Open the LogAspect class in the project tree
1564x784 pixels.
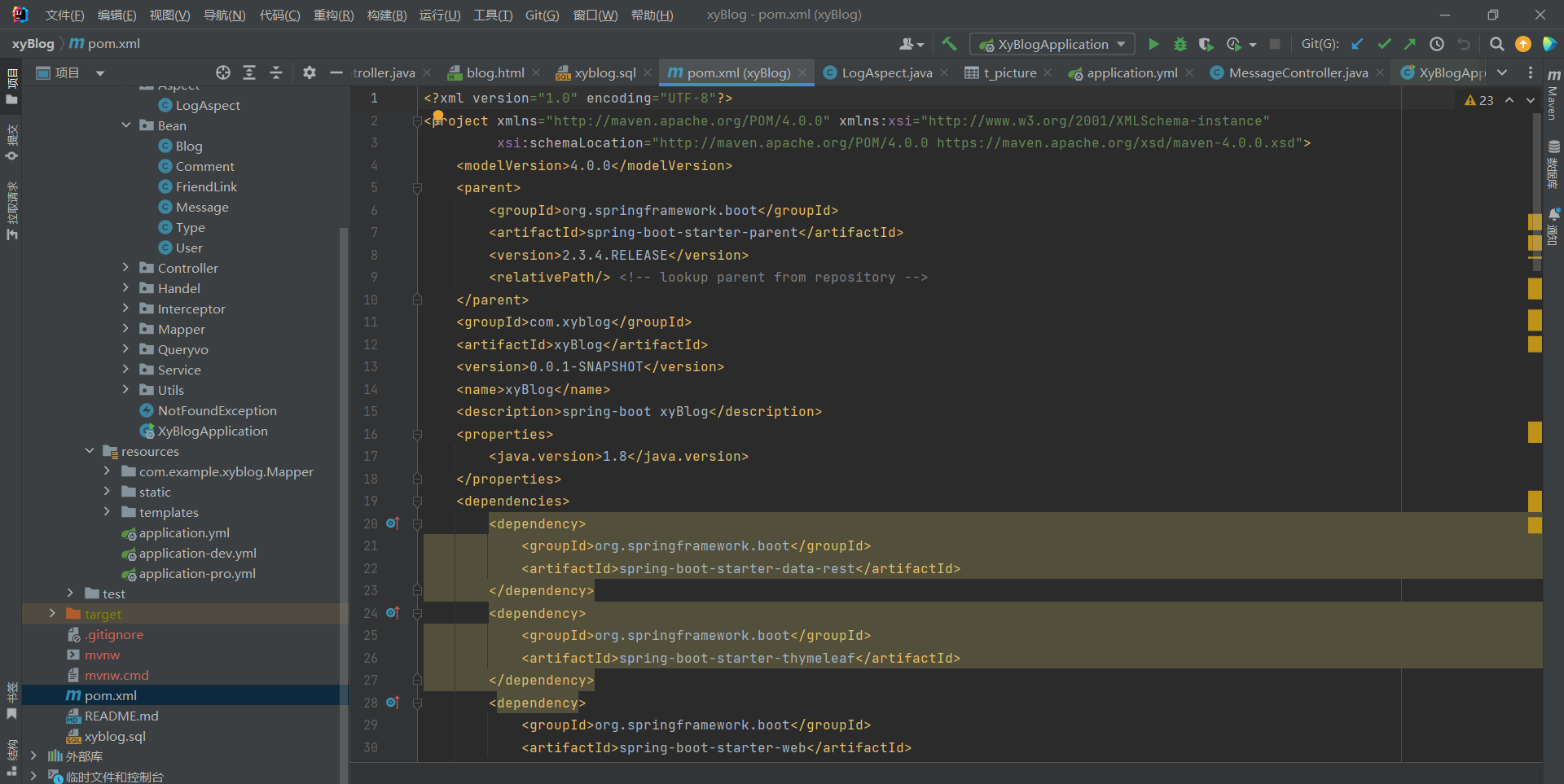pyautogui.click(x=207, y=105)
